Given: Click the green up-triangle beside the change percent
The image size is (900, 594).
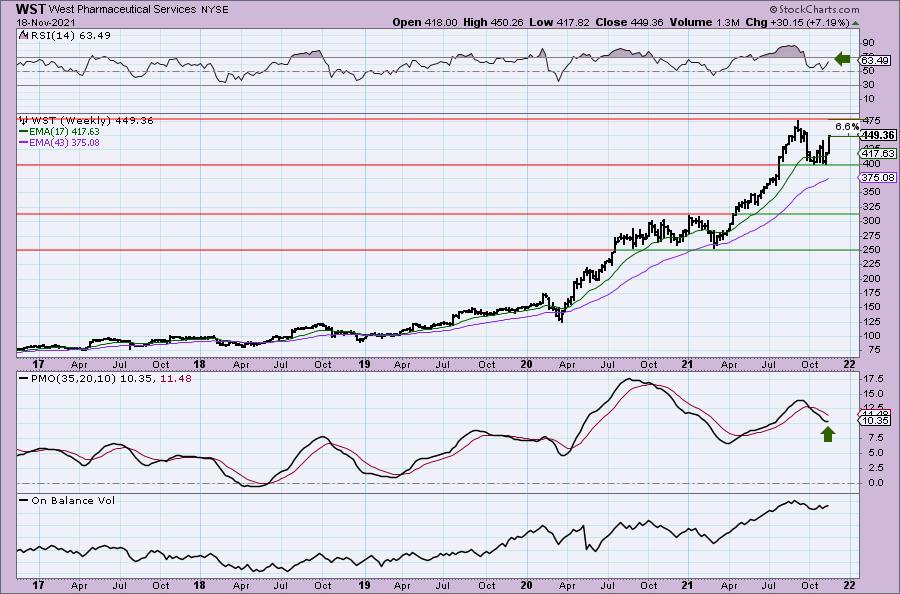Looking at the screenshot, I should click(x=855, y=23).
